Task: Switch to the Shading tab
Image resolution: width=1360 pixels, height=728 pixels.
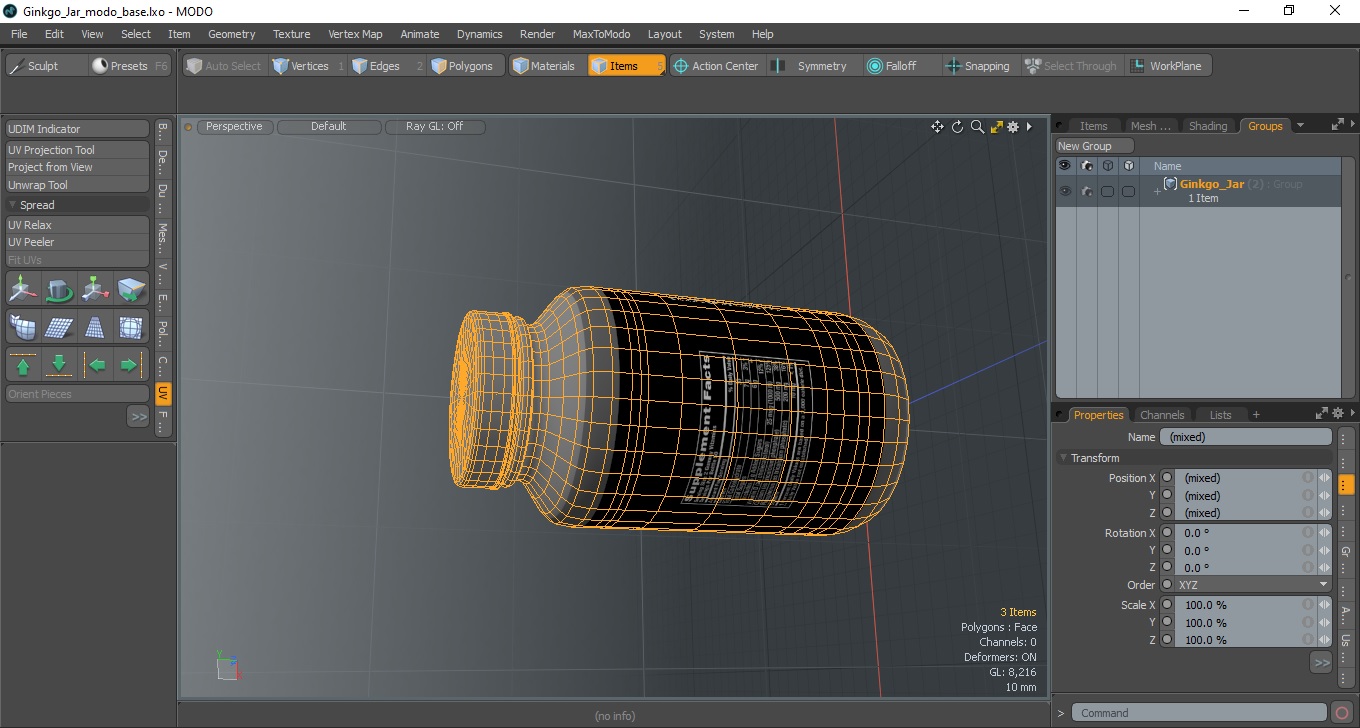Action: point(1207,126)
